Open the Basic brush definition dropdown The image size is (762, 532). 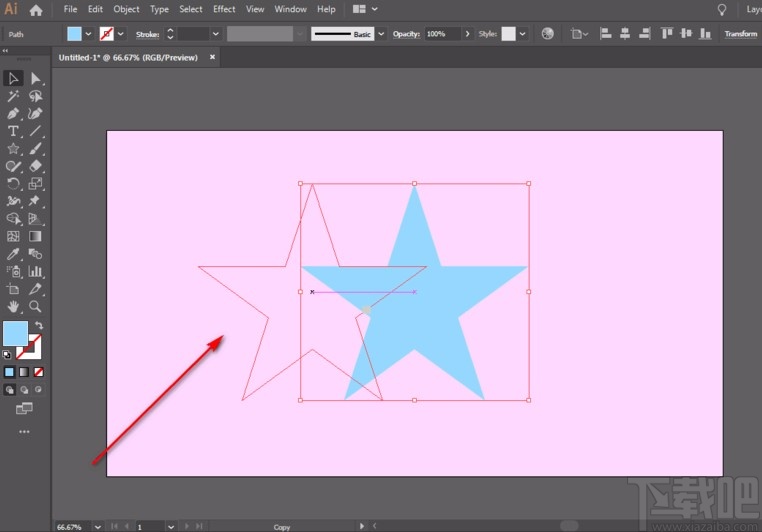(x=381, y=34)
